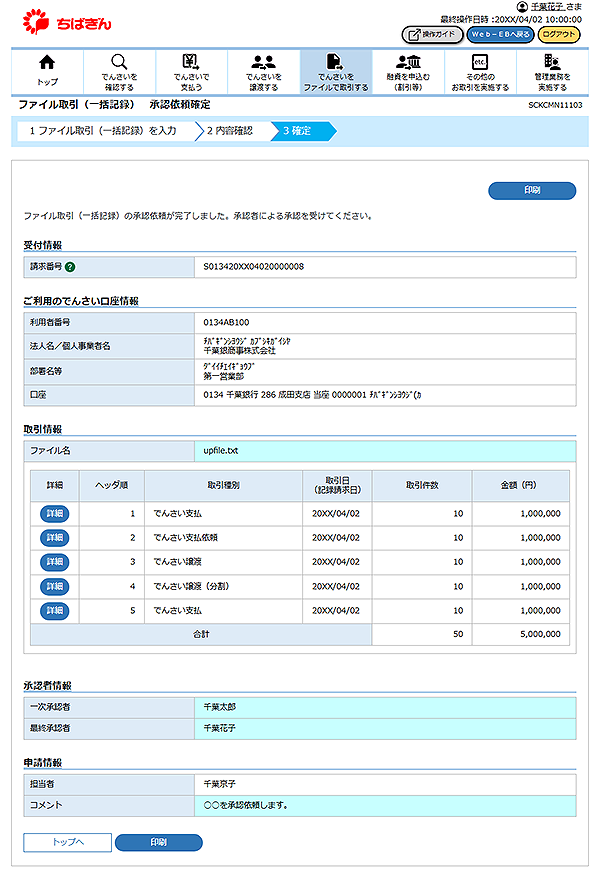
Task: Click the user avatar icon beside 千葉花子
Action: pos(522,7)
